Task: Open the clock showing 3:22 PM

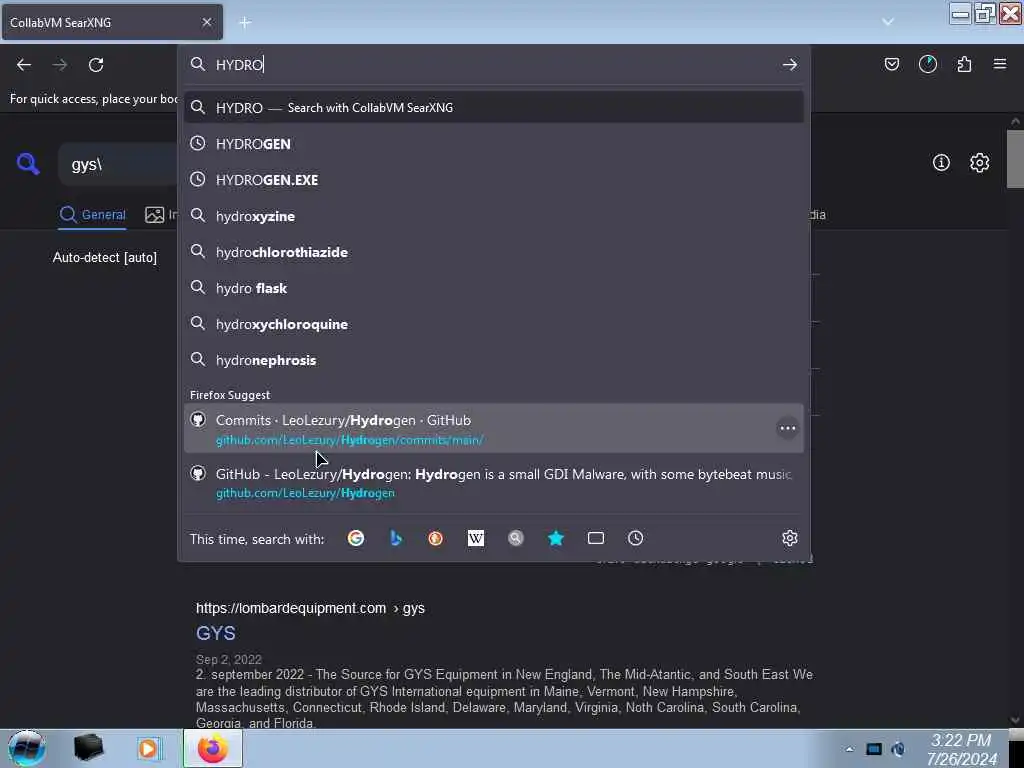Action: [961, 749]
